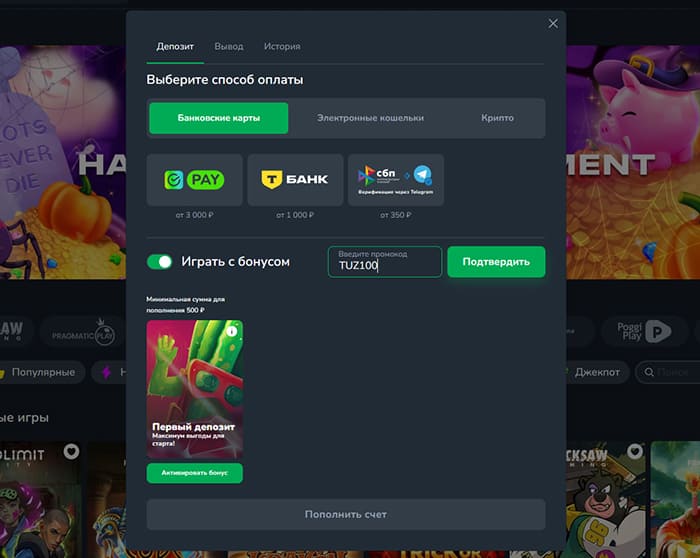Select the 'Электронные кошельки' payment category
Image resolution: width=700 pixels, height=558 pixels.
click(x=370, y=118)
